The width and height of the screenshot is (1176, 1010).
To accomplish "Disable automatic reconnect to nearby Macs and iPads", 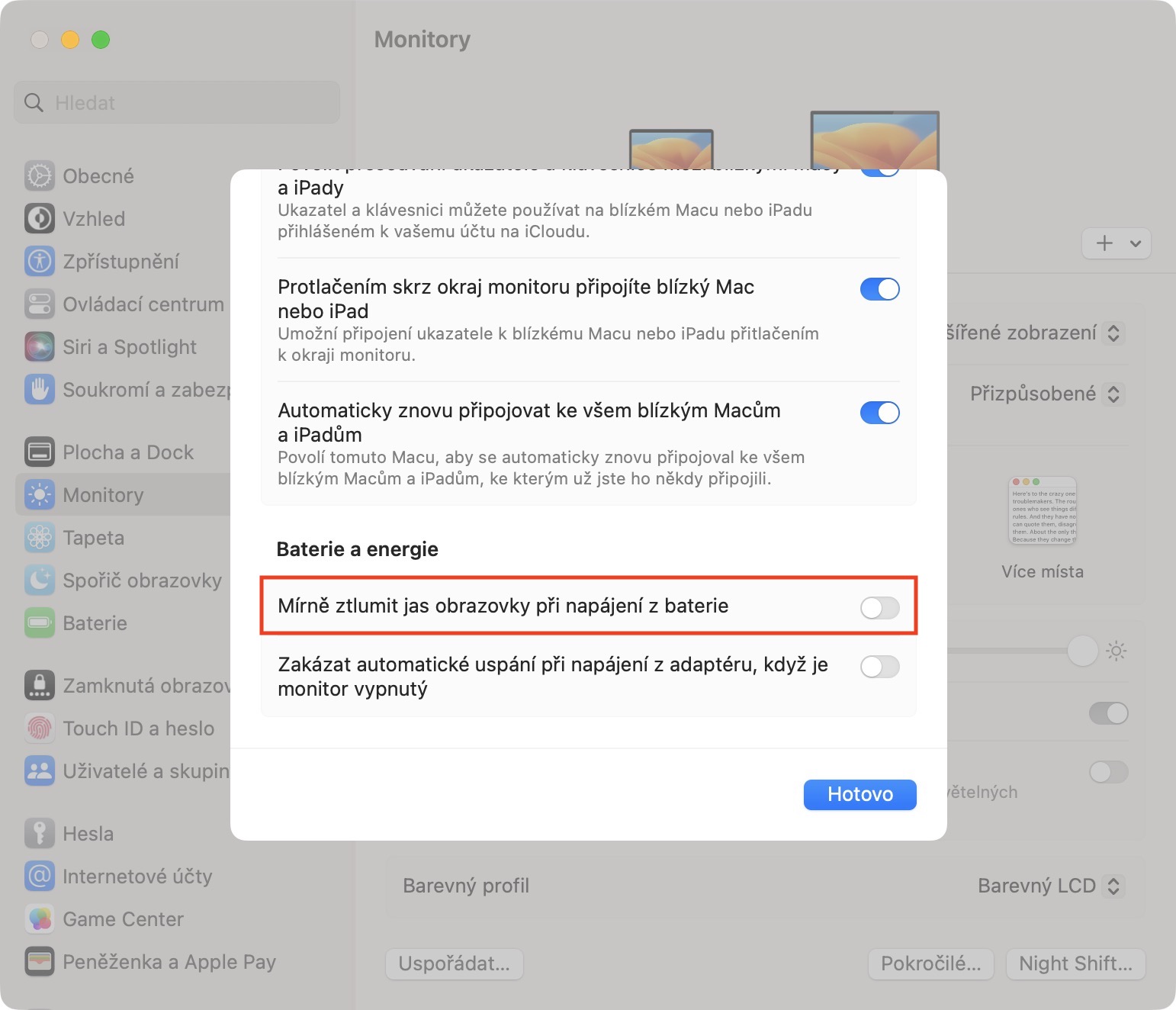I will click(879, 413).
